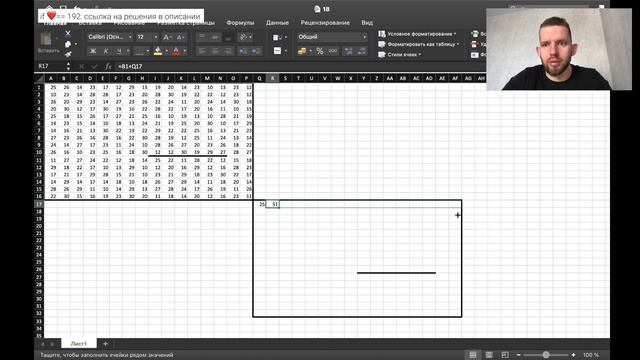The image size is (640, 360).
Task: Select the Лист1 sheet tab
Action: [x=79, y=344]
